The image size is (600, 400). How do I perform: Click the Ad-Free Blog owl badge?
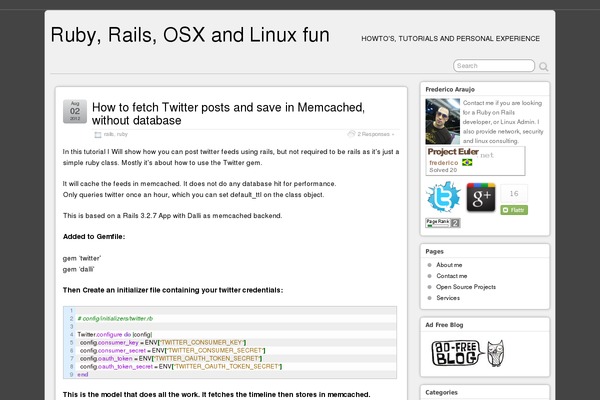coord(468,353)
